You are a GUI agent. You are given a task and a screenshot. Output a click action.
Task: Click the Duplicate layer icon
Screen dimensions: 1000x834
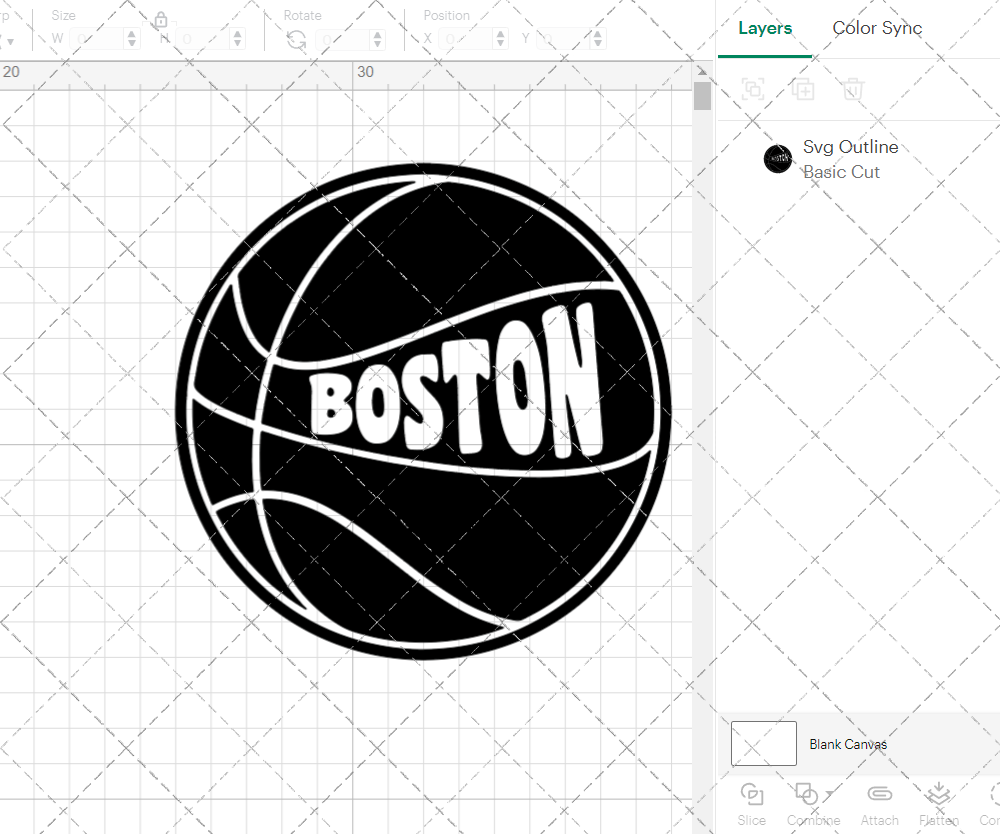803,89
